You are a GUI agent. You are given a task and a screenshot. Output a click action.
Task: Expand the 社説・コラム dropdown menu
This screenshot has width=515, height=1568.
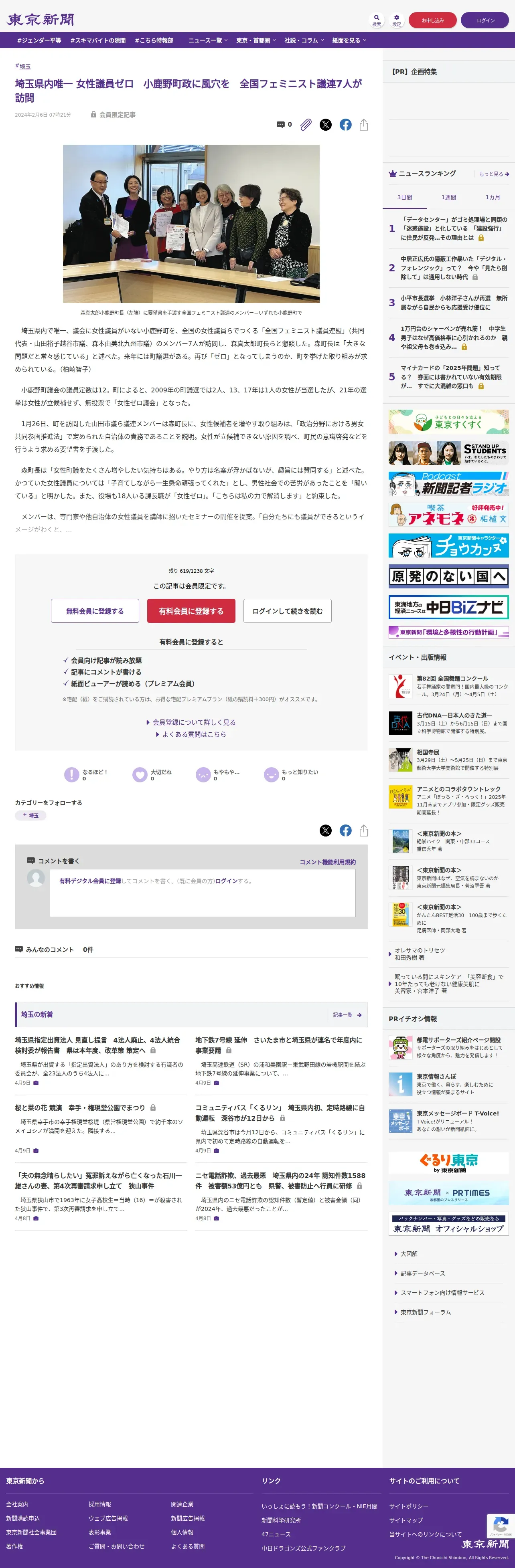(304, 40)
